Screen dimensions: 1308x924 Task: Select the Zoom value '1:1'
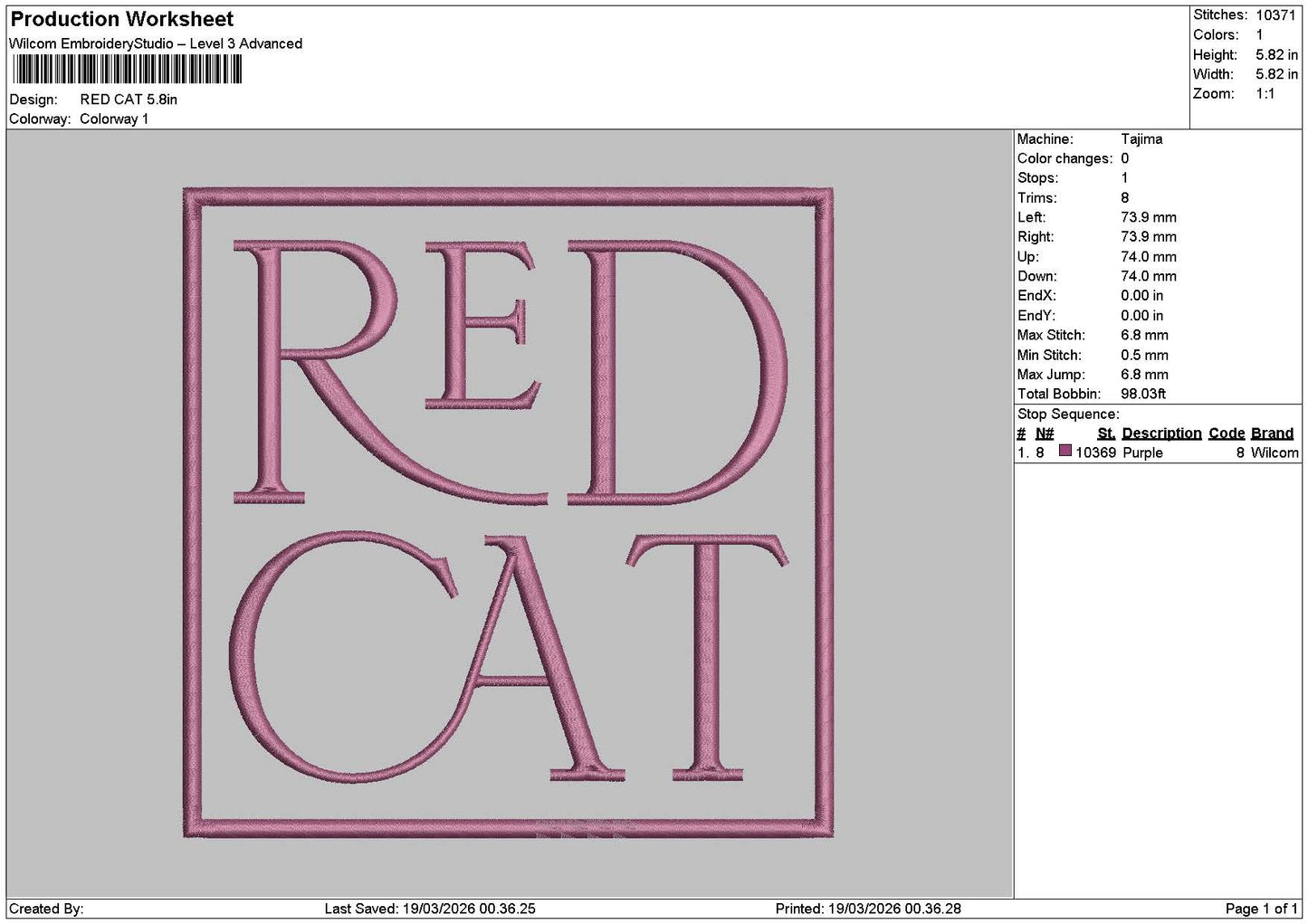(x=1265, y=94)
